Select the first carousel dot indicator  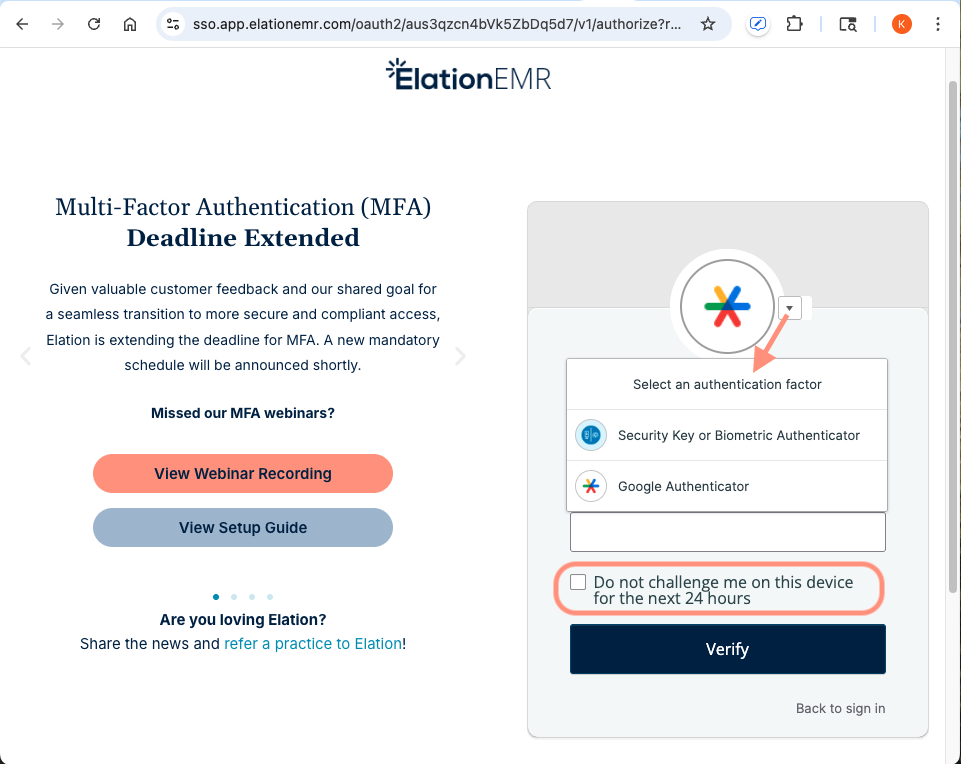tap(215, 596)
